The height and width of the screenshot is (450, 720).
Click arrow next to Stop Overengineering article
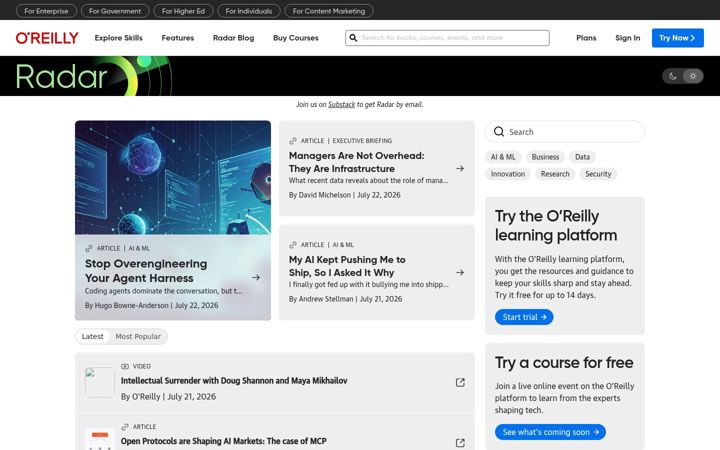pyautogui.click(x=256, y=277)
